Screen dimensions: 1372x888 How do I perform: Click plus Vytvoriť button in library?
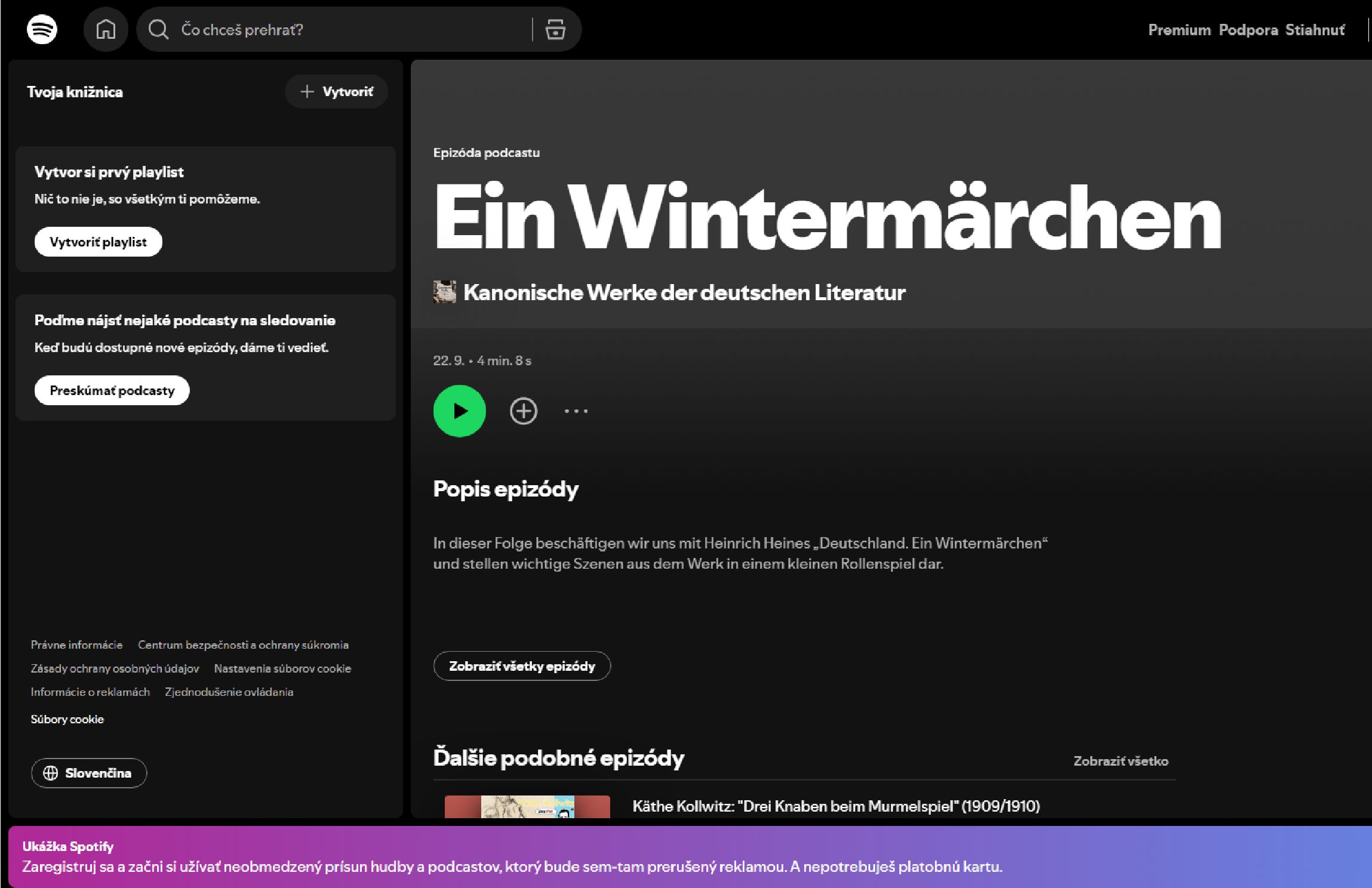click(x=337, y=91)
